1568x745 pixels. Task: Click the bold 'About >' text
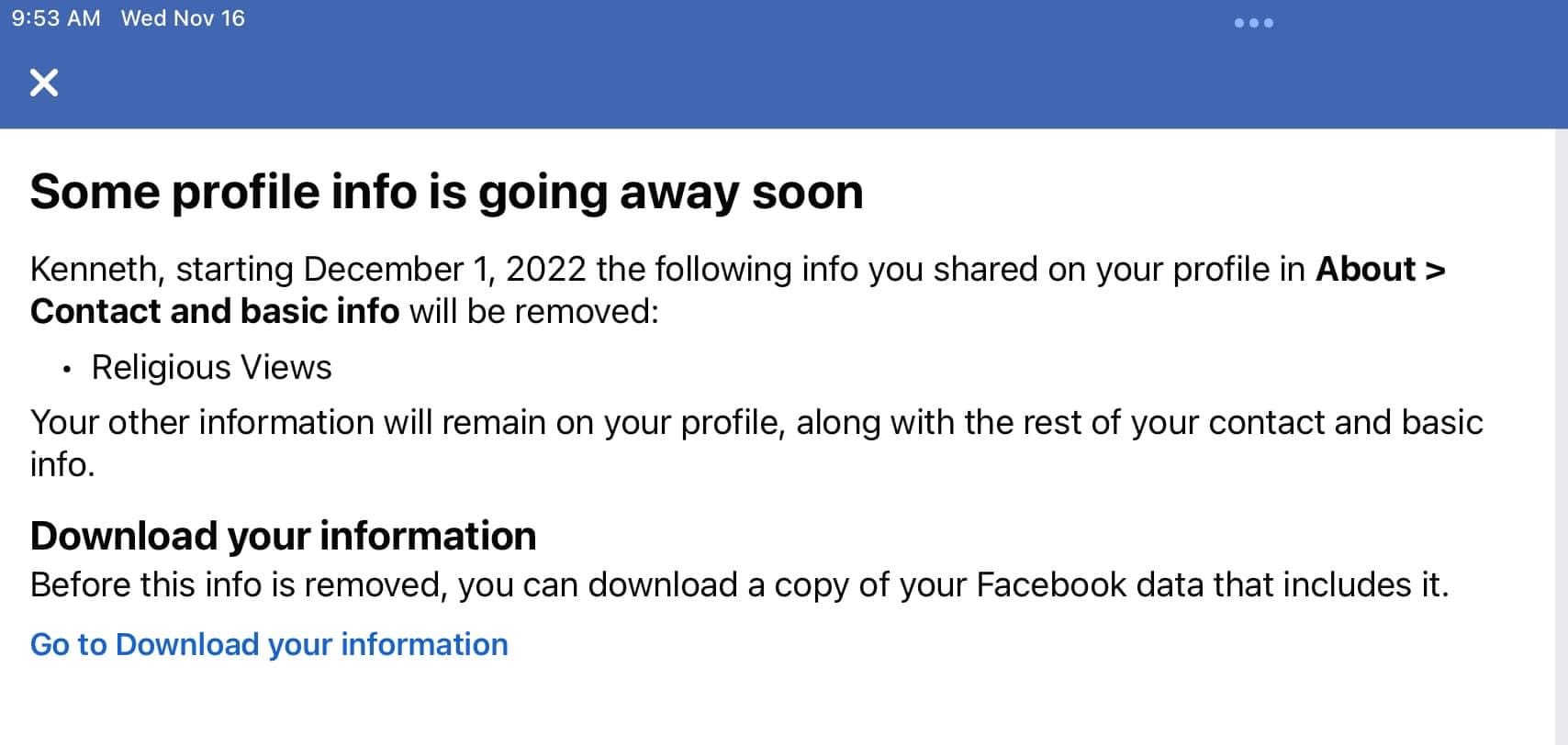coord(1380,270)
